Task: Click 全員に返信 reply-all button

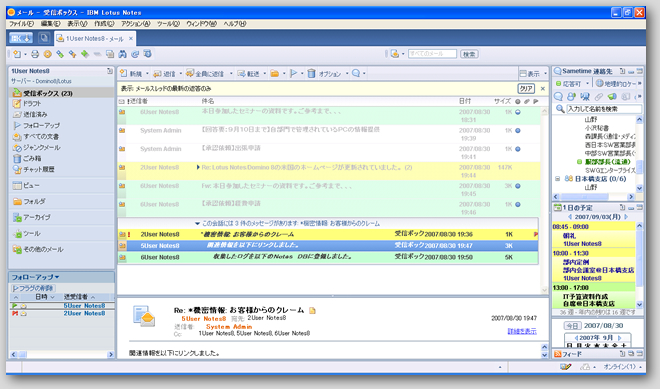Action: [x=205, y=74]
